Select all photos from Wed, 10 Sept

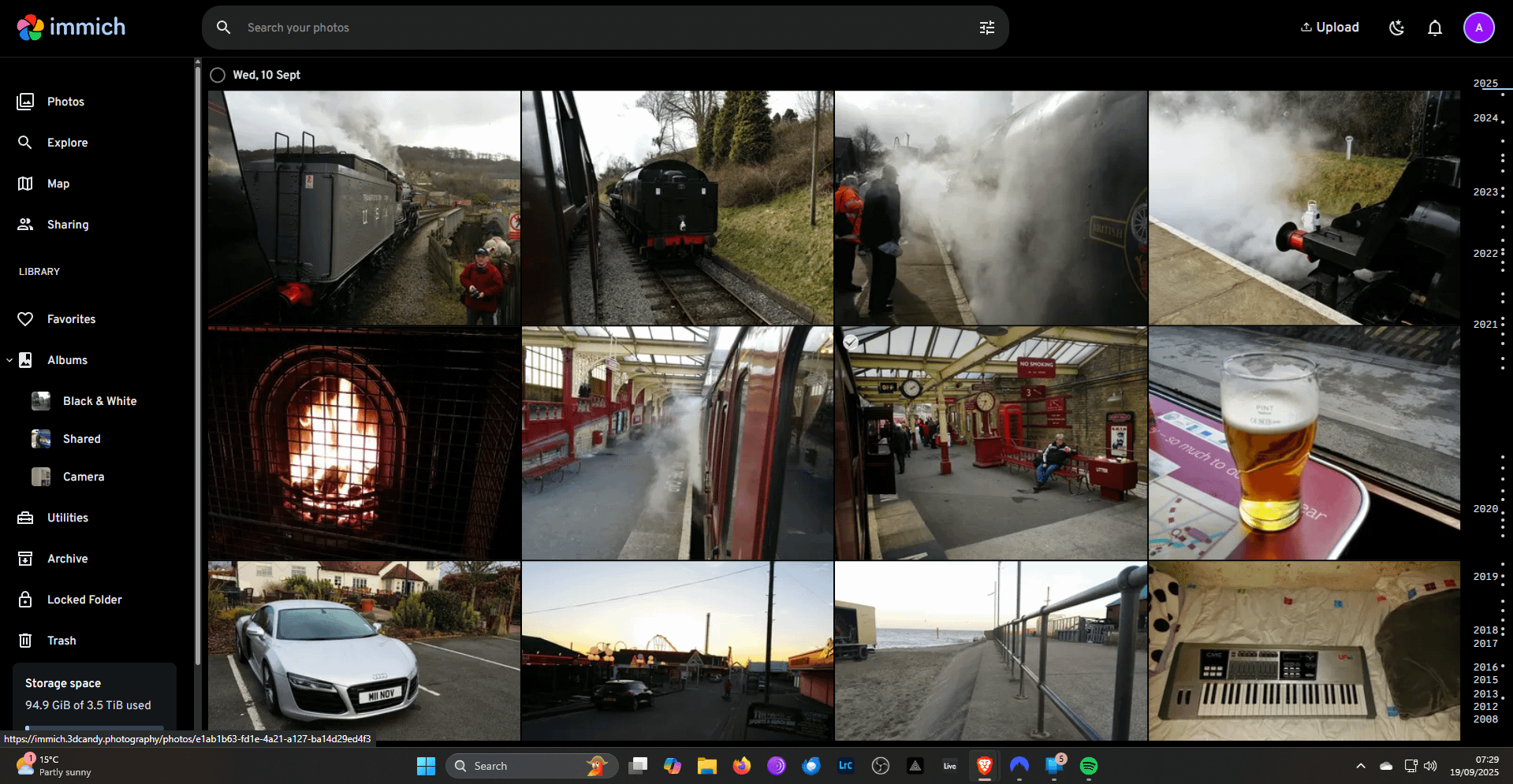click(218, 75)
